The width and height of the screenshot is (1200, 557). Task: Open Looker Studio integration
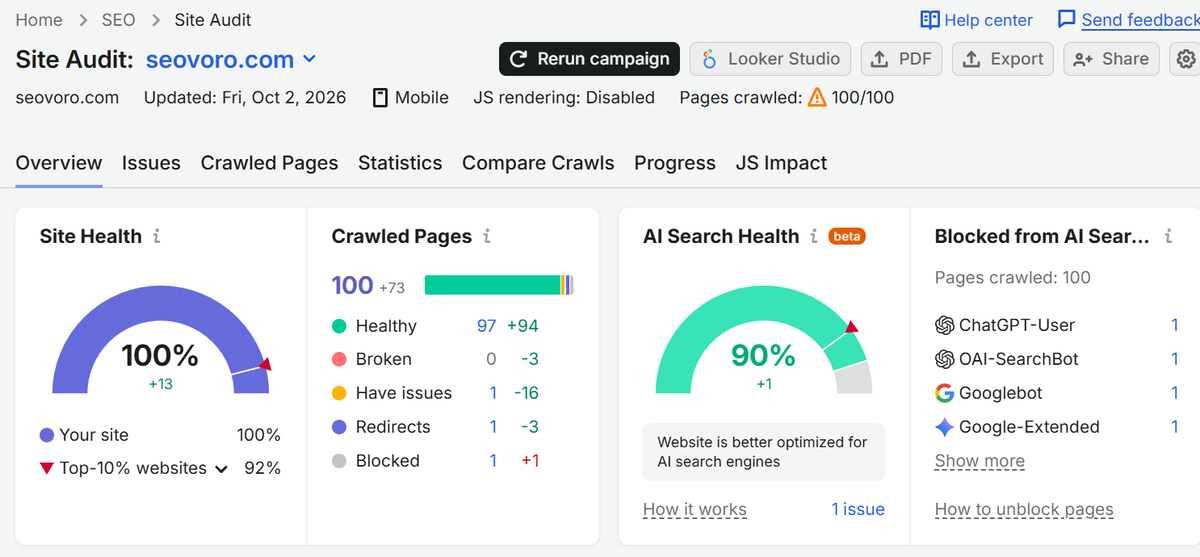(x=771, y=59)
